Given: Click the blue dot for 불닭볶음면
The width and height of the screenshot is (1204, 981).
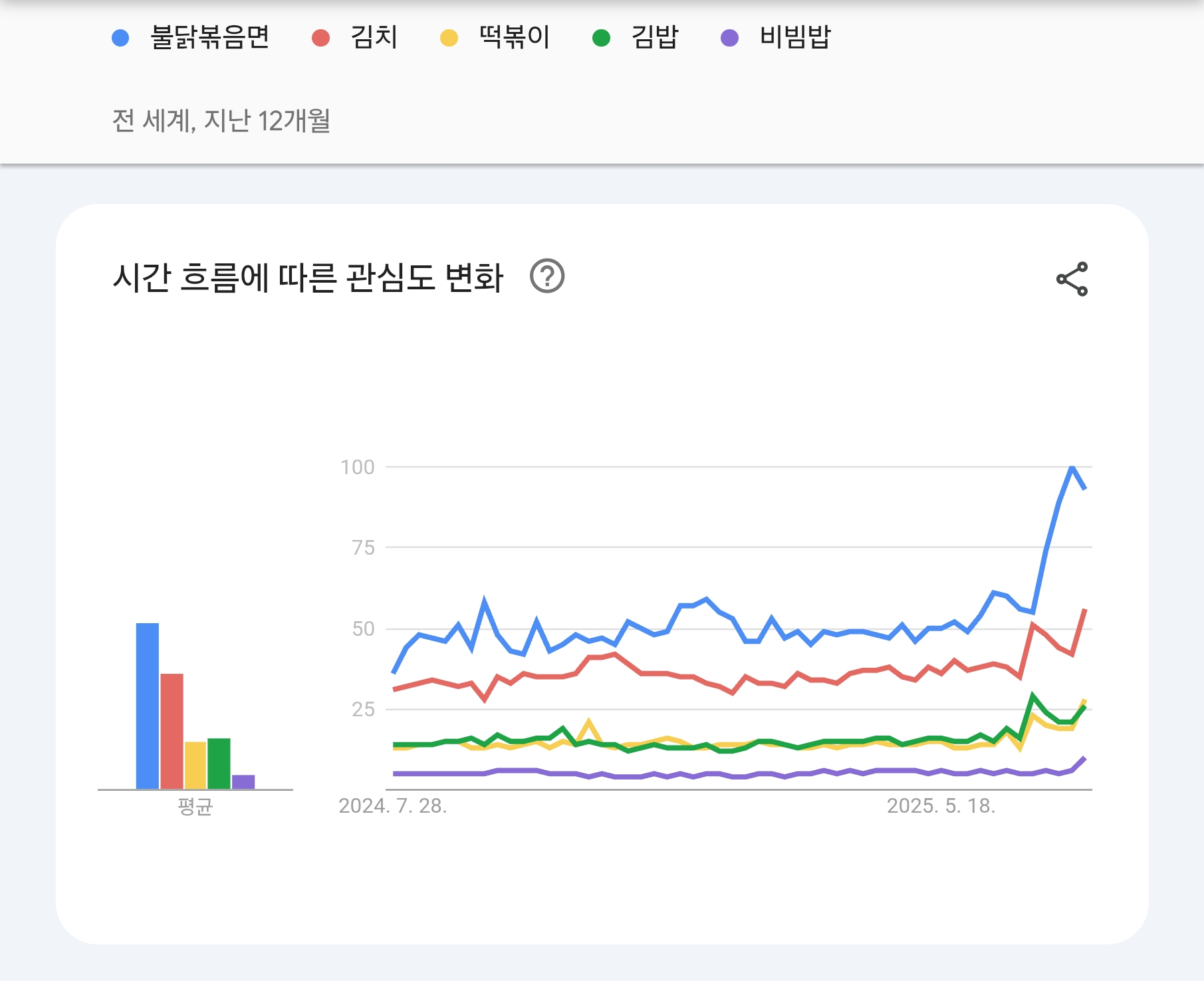Looking at the screenshot, I should (x=120, y=38).
